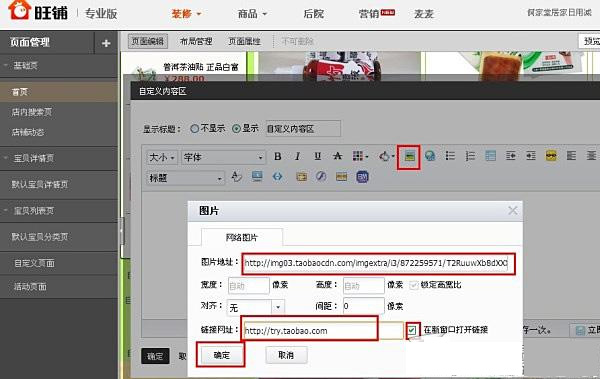Collapse the 宝贝列表页 sidebar group

pos(5,210)
